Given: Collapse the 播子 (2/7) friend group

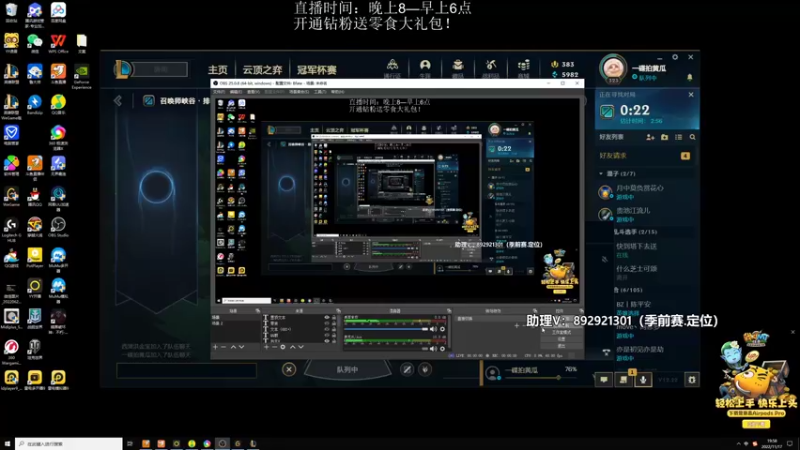Looking at the screenshot, I should [x=601, y=173].
